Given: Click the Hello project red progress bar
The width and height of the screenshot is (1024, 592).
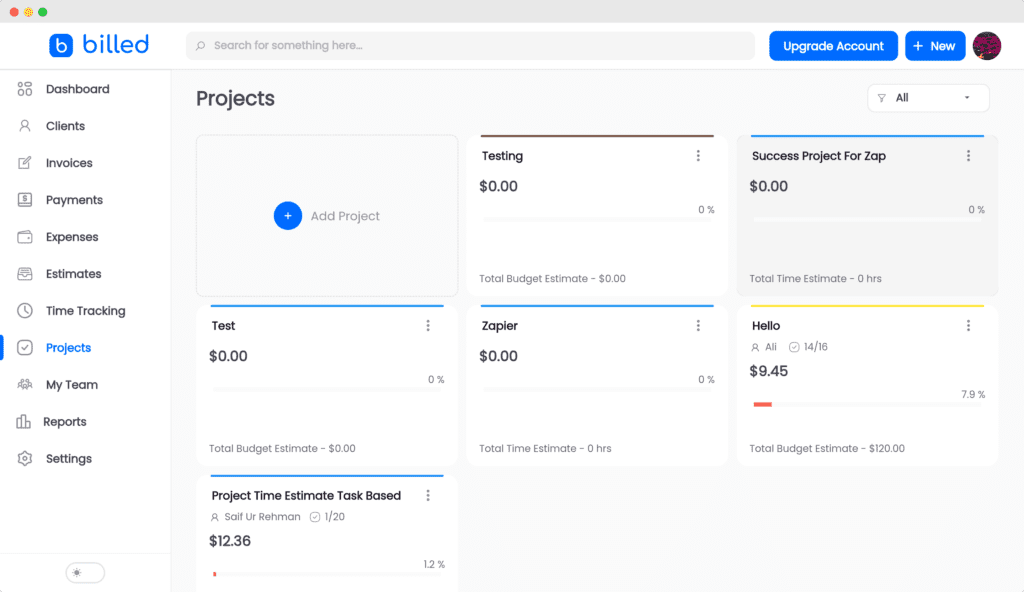Looking at the screenshot, I should click(x=763, y=404).
